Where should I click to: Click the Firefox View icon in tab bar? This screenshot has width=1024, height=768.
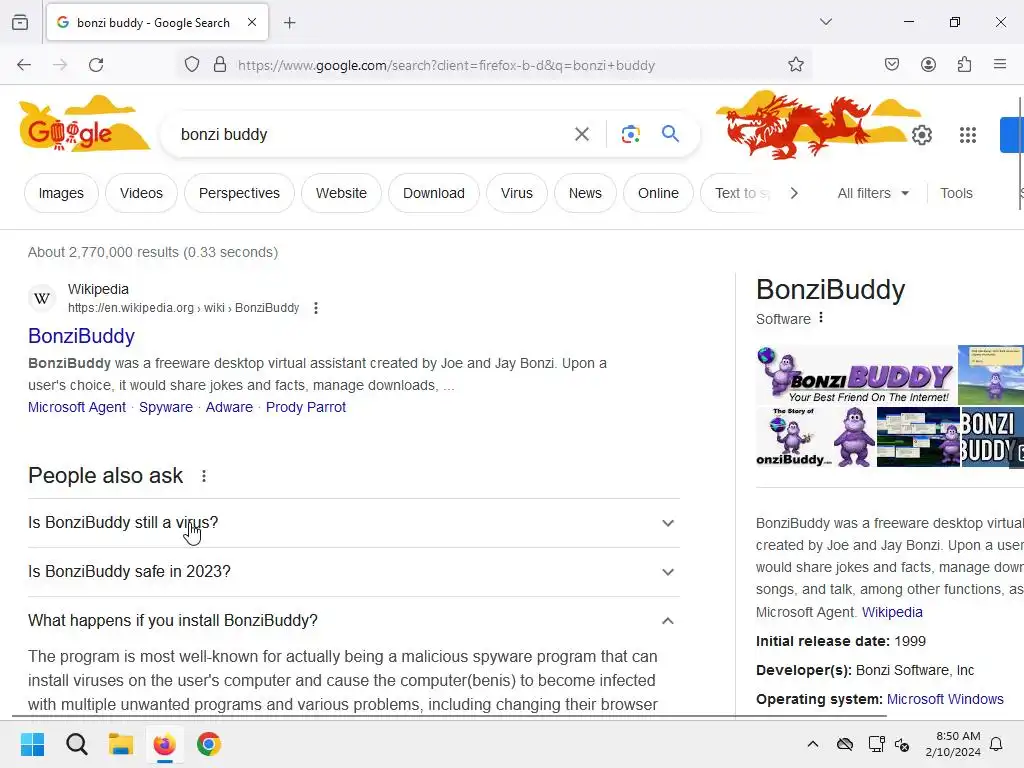[20, 23]
